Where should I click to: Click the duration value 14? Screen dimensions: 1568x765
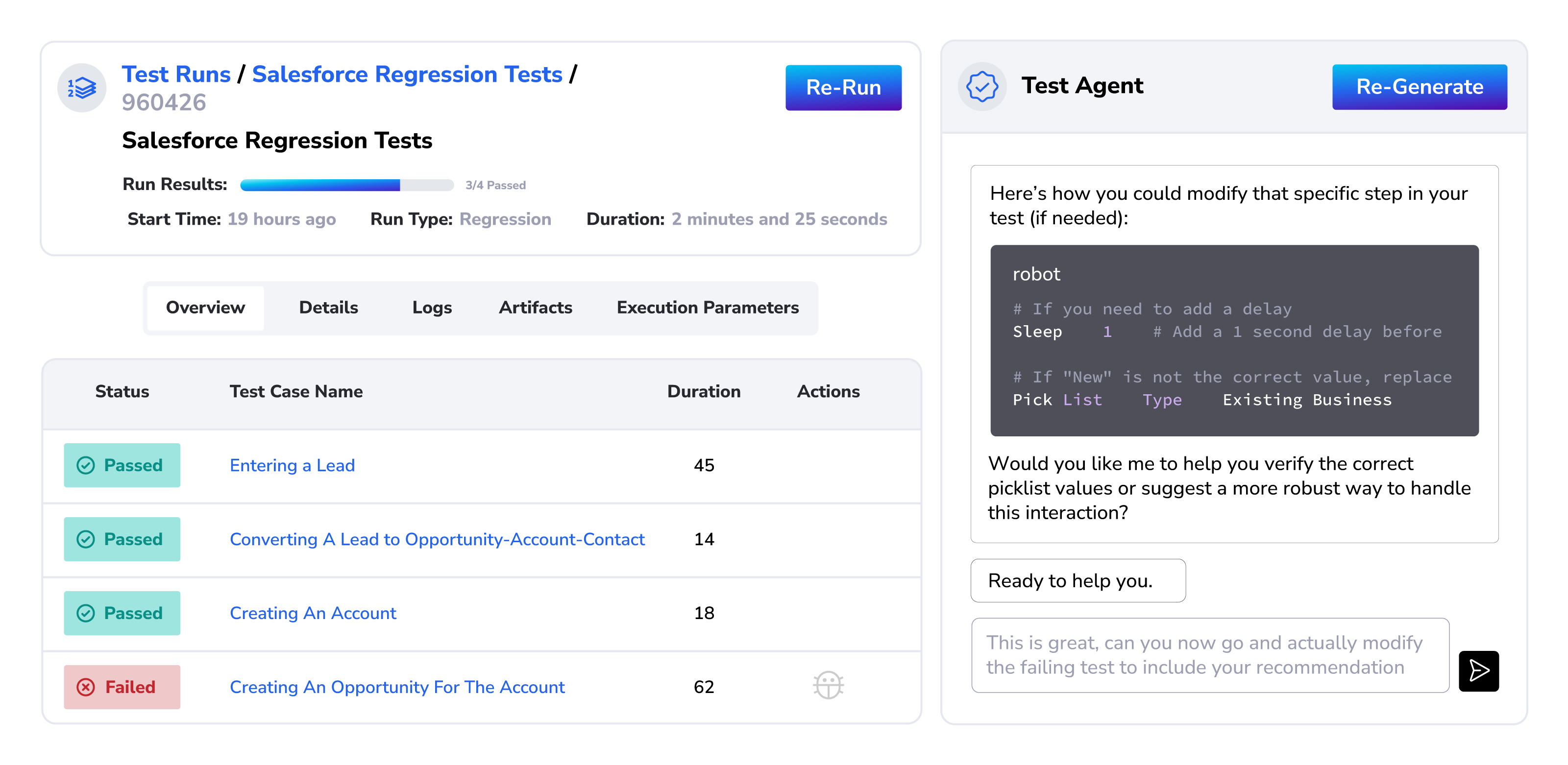click(x=704, y=539)
